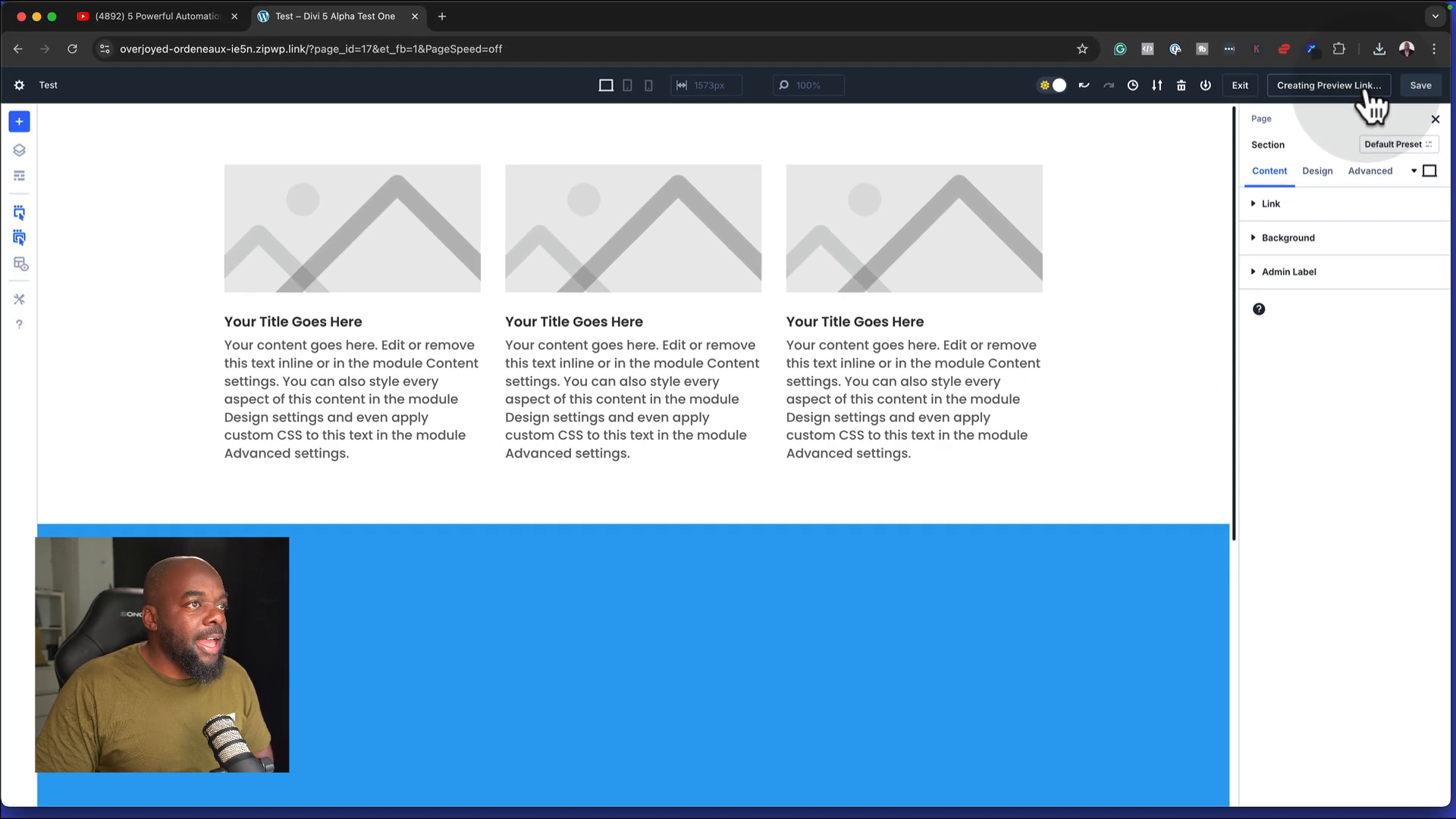Image resolution: width=1456 pixels, height=819 pixels.
Task: Open the help question mark in sidebar
Action: pyautogui.click(x=19, y=325)
